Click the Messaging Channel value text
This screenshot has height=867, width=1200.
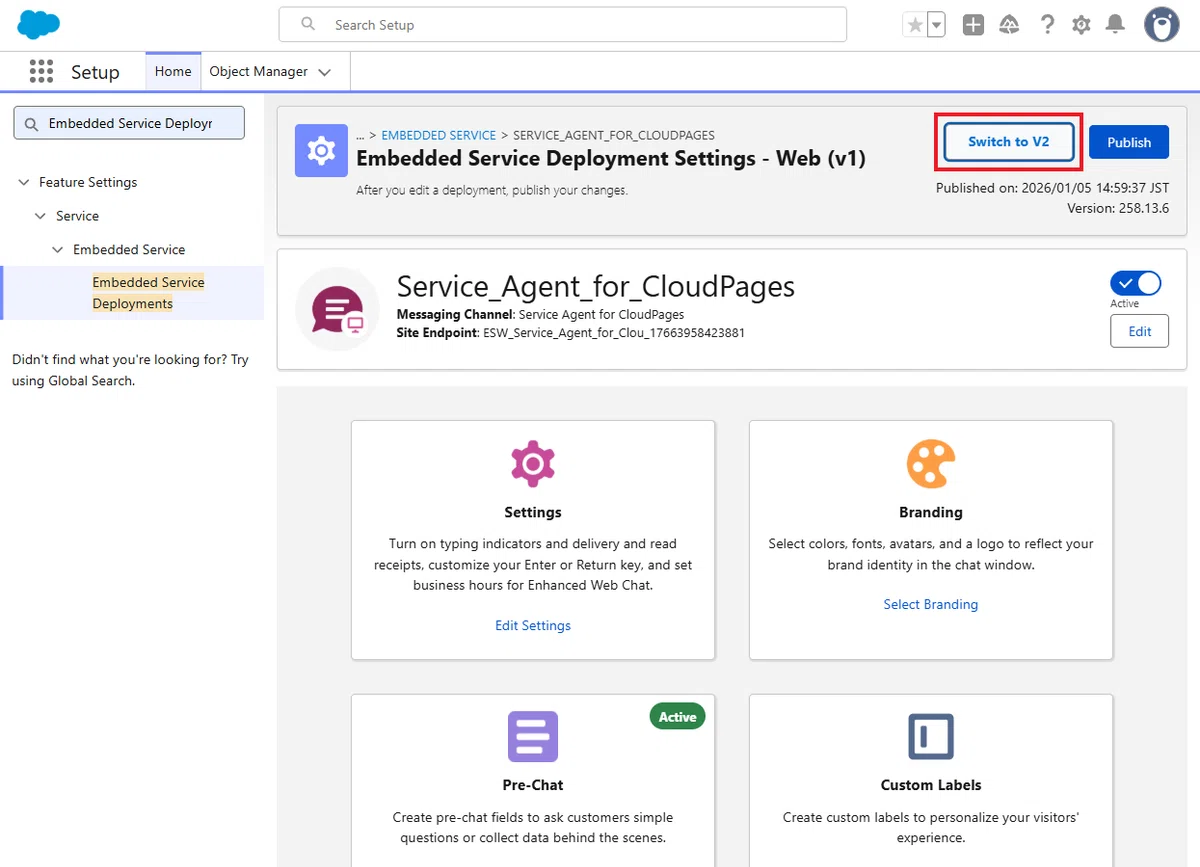[x=602, y=315]
